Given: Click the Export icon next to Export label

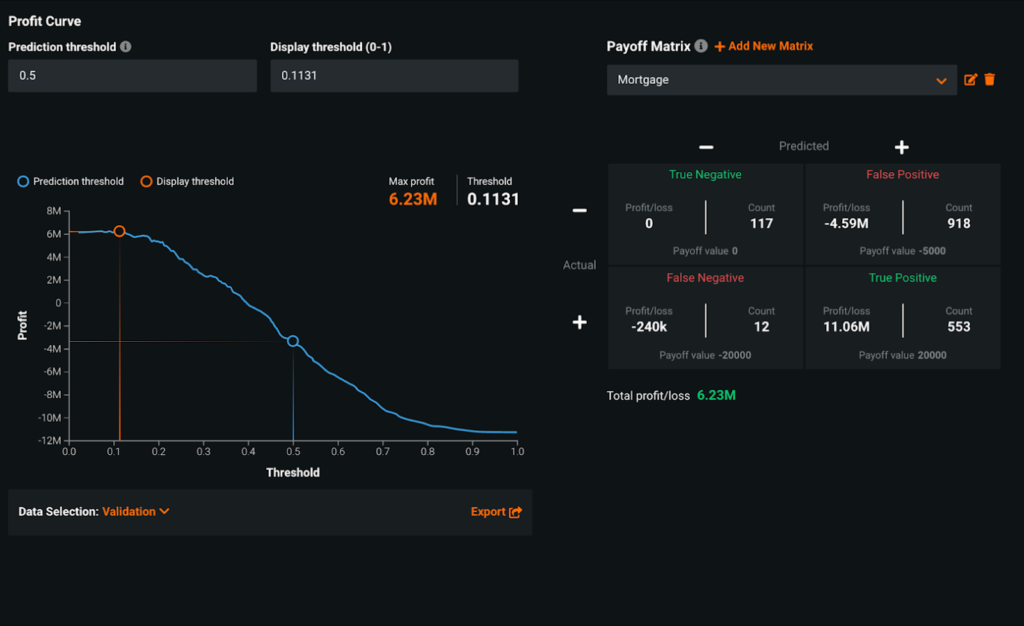Looking at the screenshot, I should (x=519, y=511).
